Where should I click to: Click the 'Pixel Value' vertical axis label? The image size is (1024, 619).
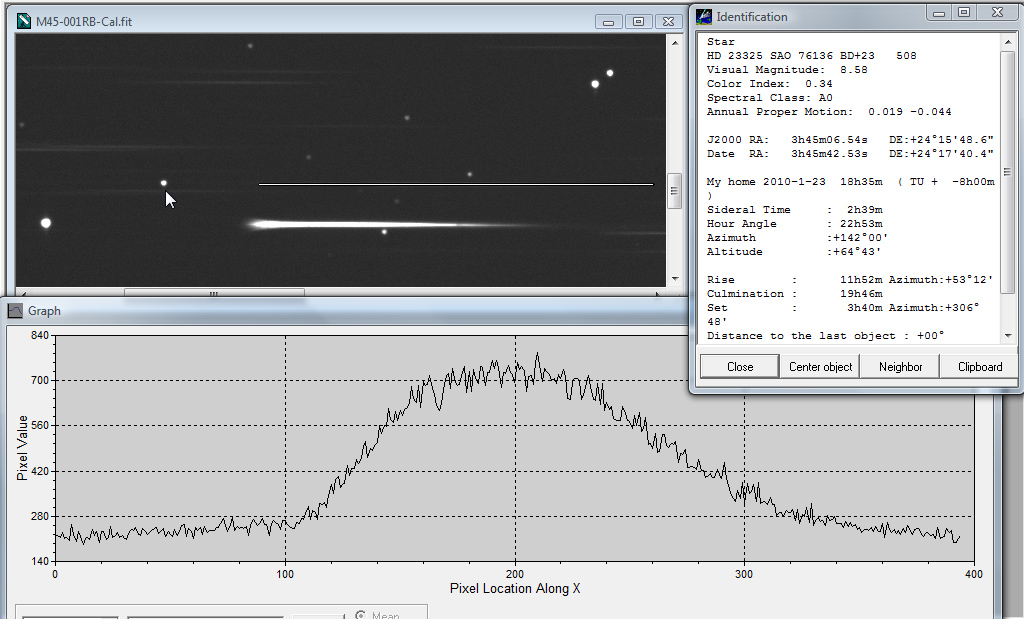click(x=22, y=448)
